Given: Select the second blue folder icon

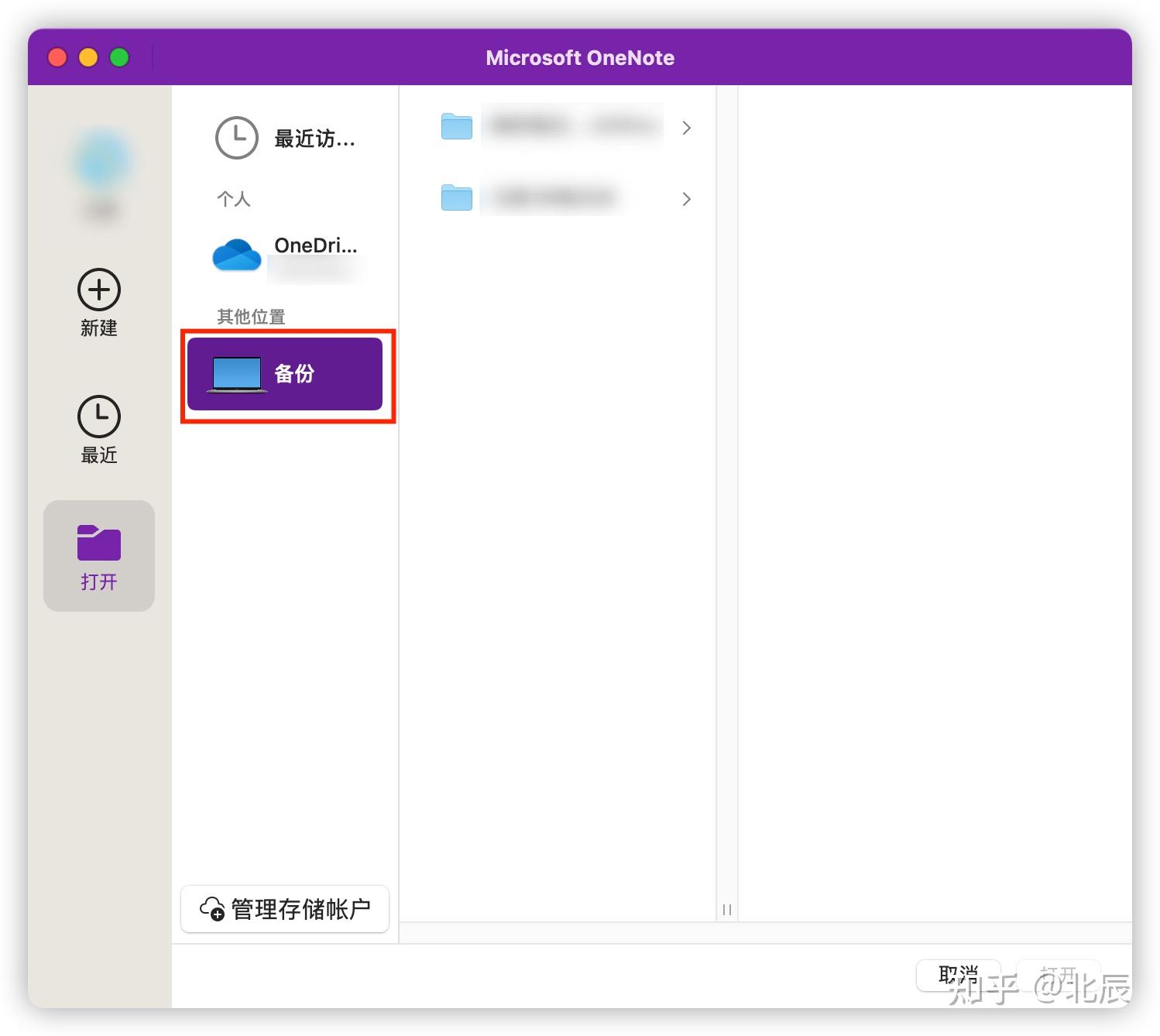Looking at the screenshot, I should (x=457, y=197).
